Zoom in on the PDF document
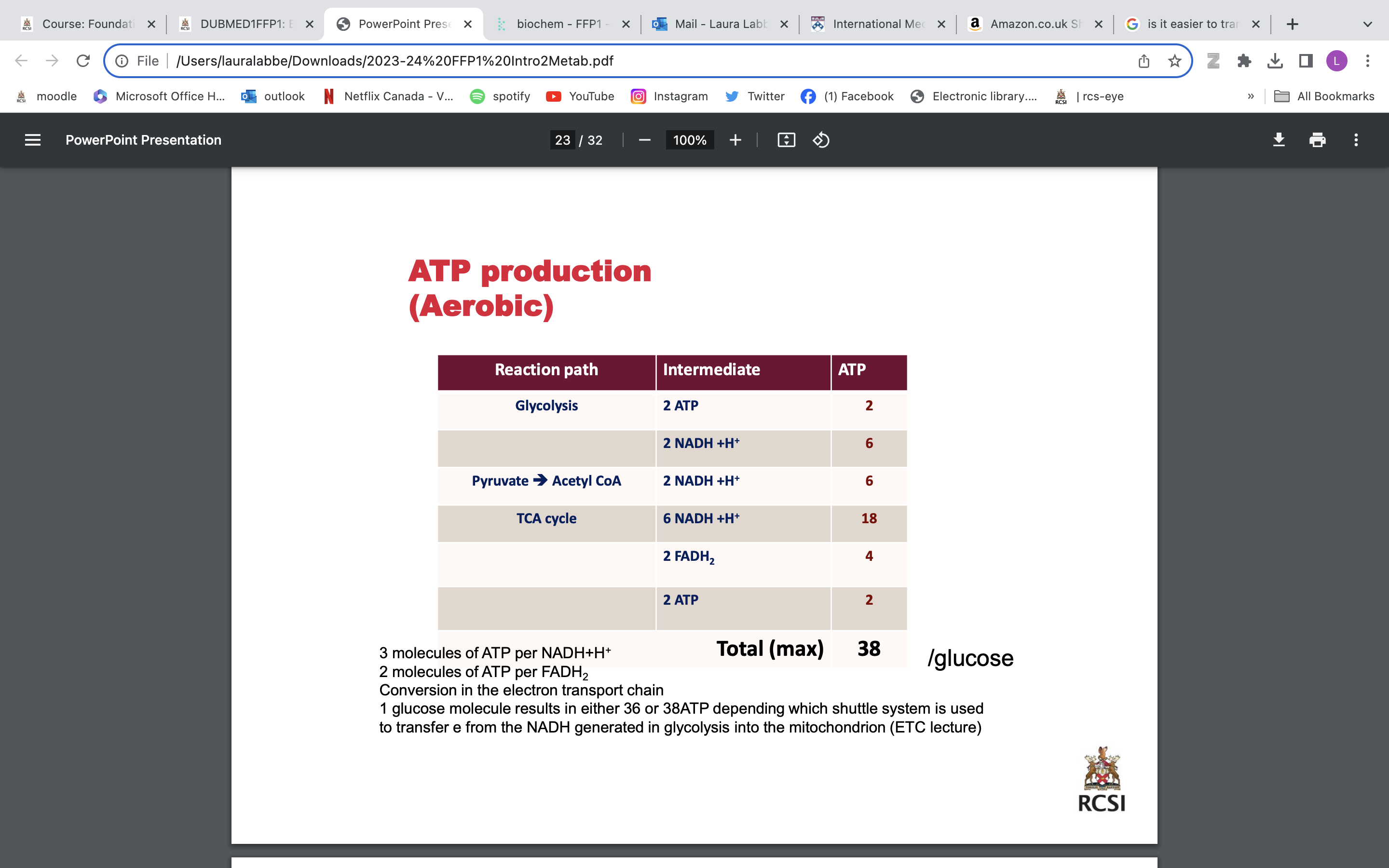Viewport: 1389px width, 868px height. click(x=735, y=139)
